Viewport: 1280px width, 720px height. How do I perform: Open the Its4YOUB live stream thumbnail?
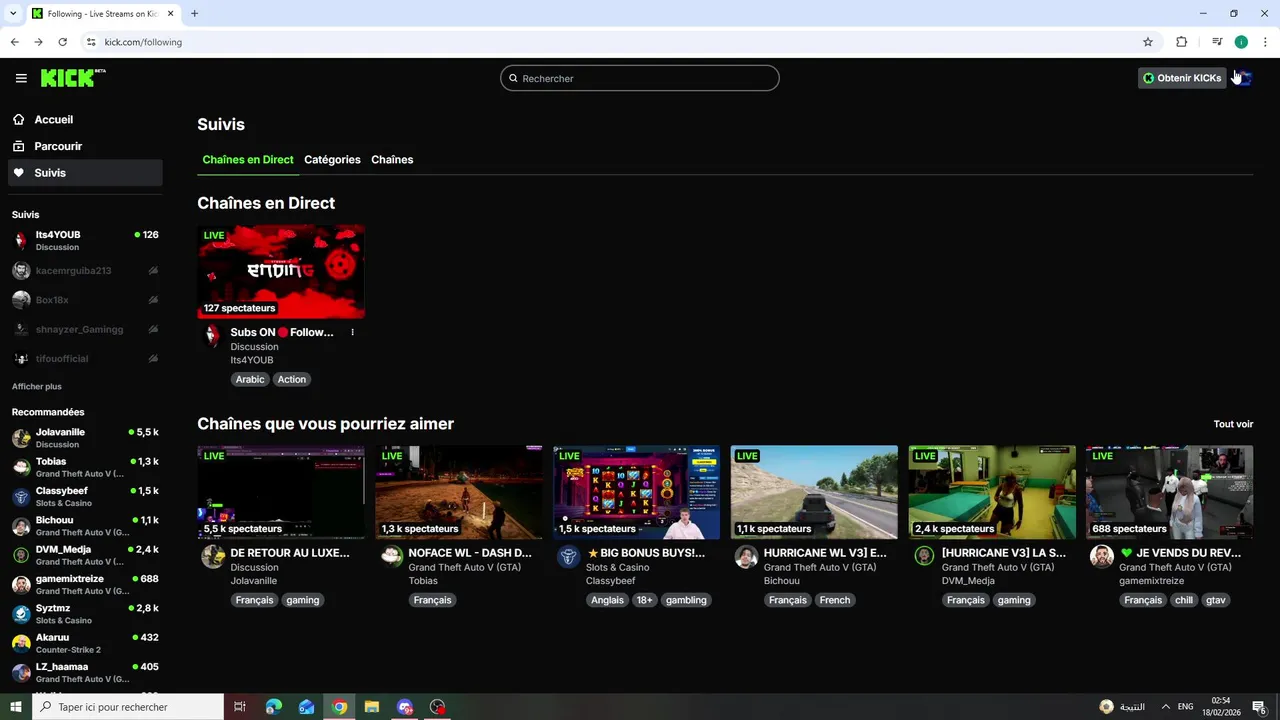click(x=281, y=271)
